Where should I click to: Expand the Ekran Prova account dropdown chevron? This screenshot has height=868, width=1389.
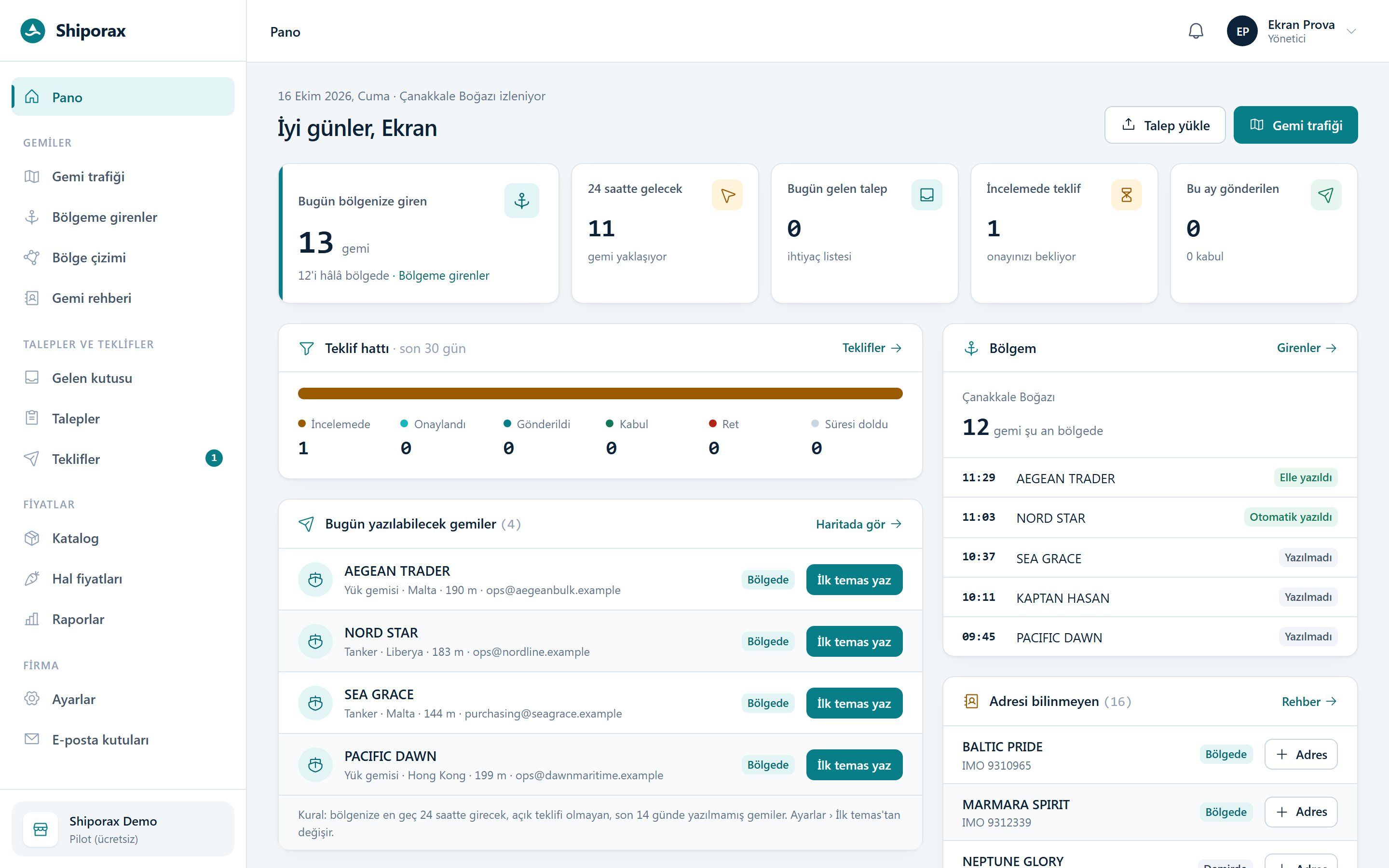click(1351, 31)
